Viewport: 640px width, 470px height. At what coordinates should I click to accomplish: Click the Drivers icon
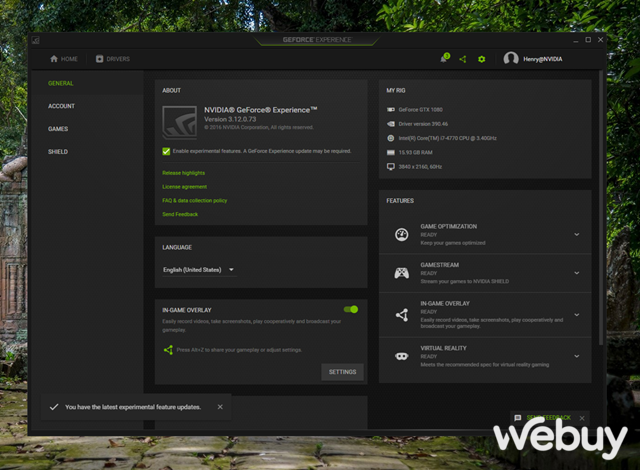(100, 59)
